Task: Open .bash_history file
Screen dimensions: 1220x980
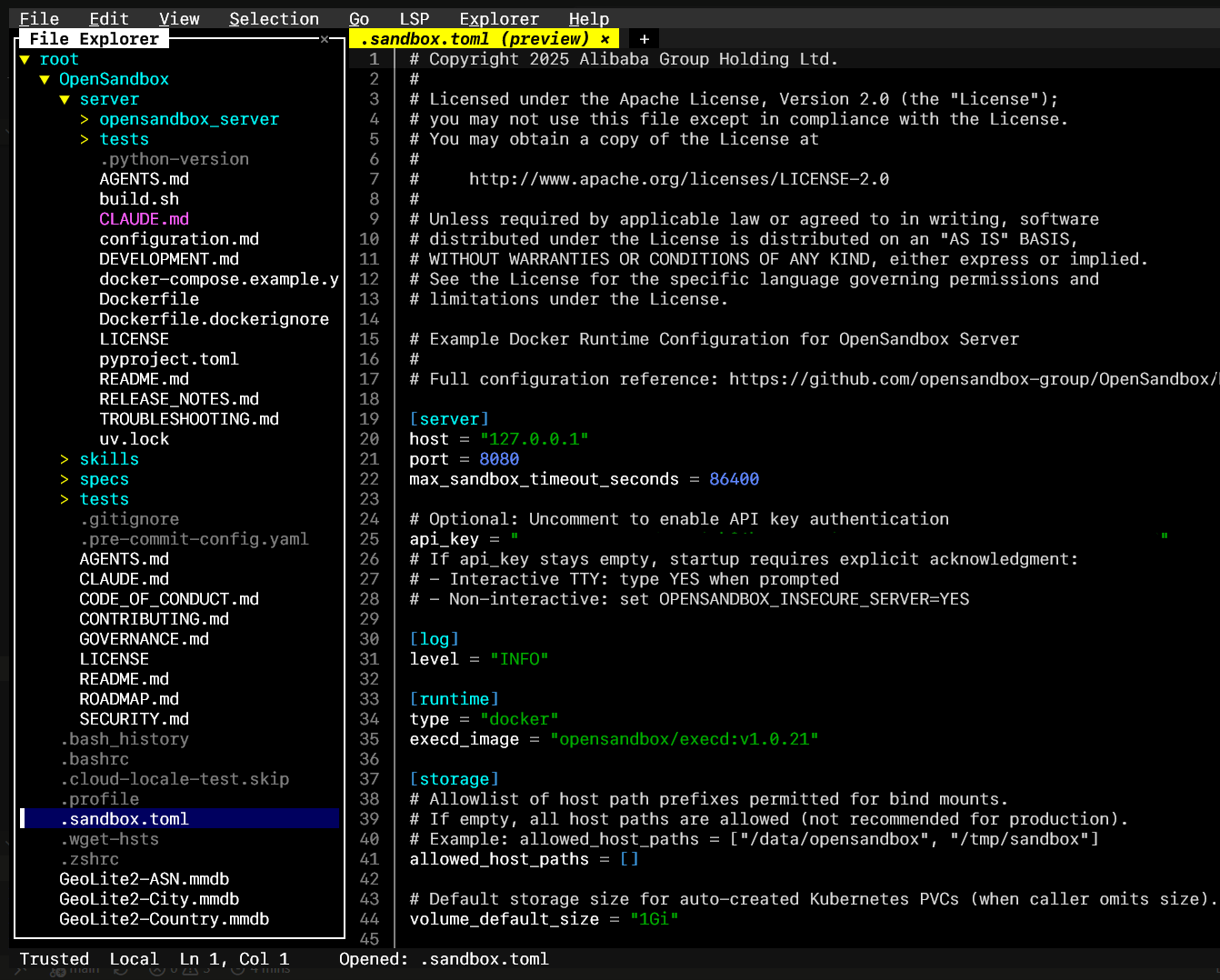Action: click(x=125, y=739)
